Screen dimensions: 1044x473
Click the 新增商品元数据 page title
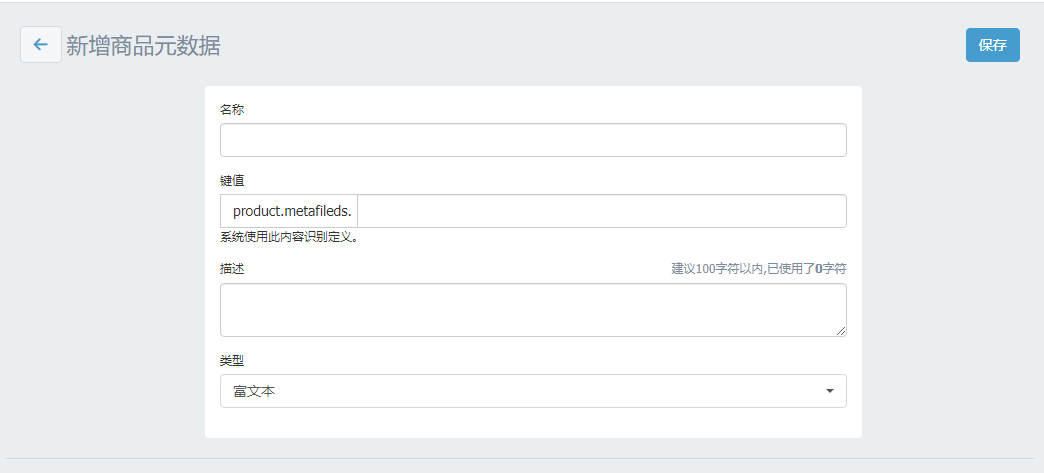tap(143, 45)
